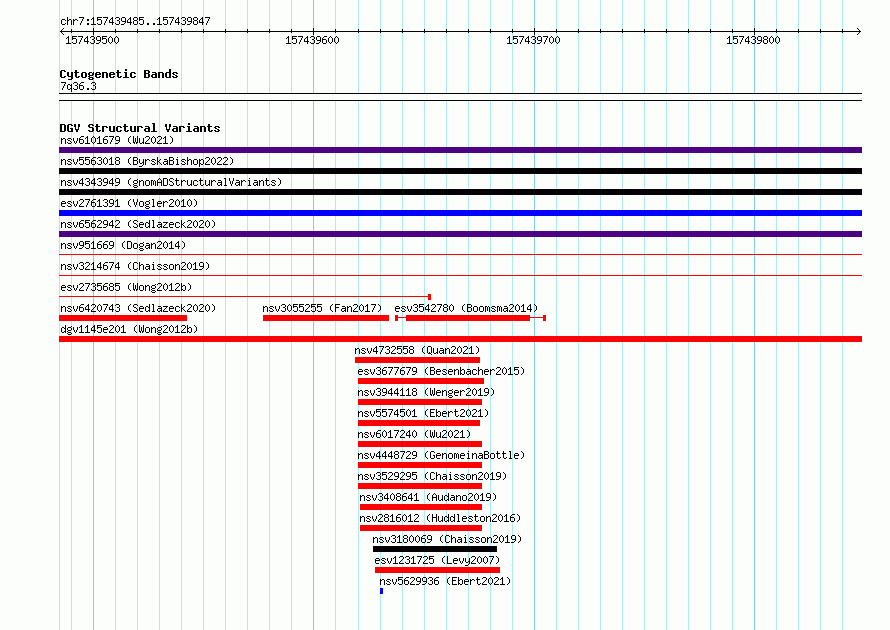
Task: Select the red nsv6420743 Sedlazeck2020 bar
Action: [x=123, y=318]
